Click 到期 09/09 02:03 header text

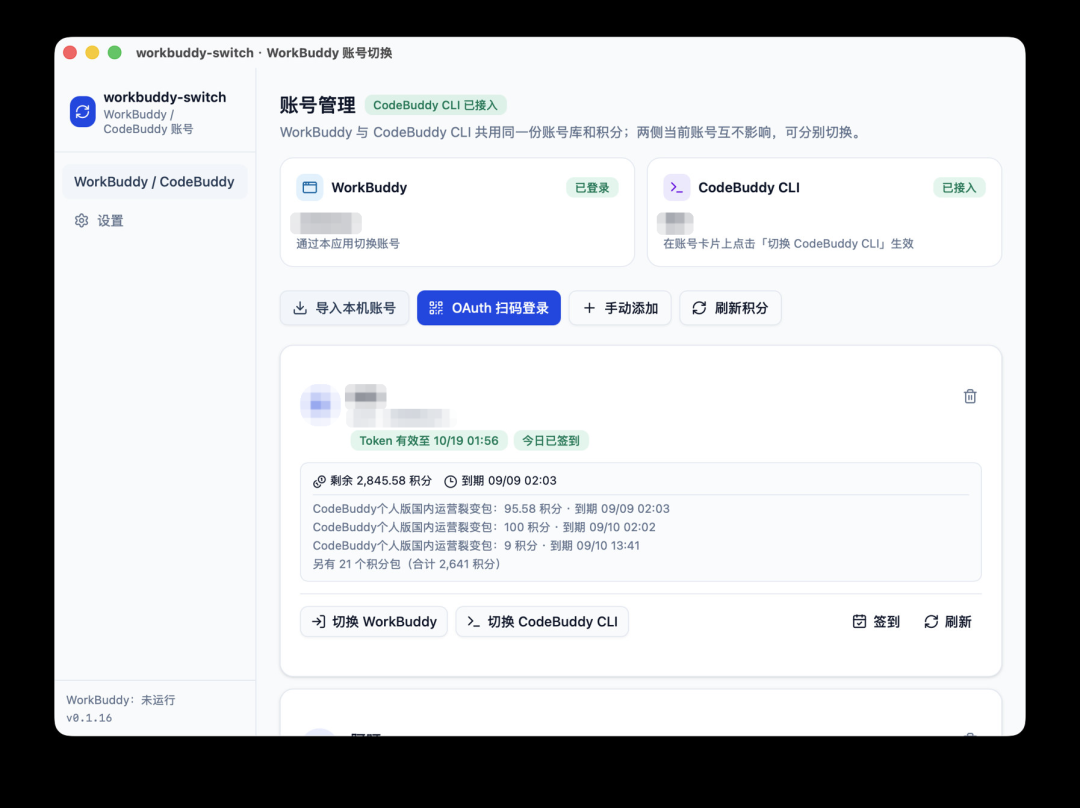click(509, 481)
